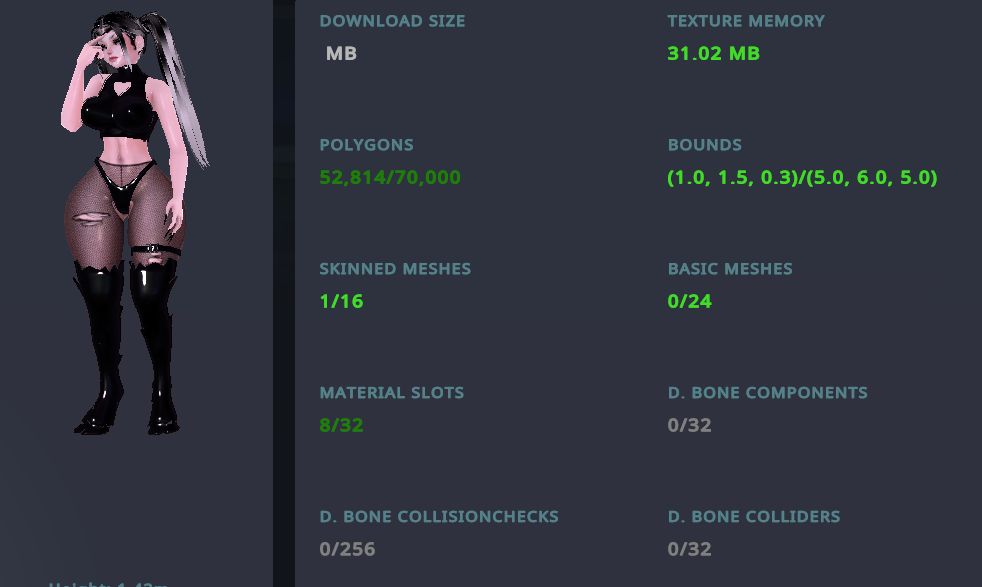Select the Download Size label
The height and width of the screenshot is (587, 982).
point(392,21)
